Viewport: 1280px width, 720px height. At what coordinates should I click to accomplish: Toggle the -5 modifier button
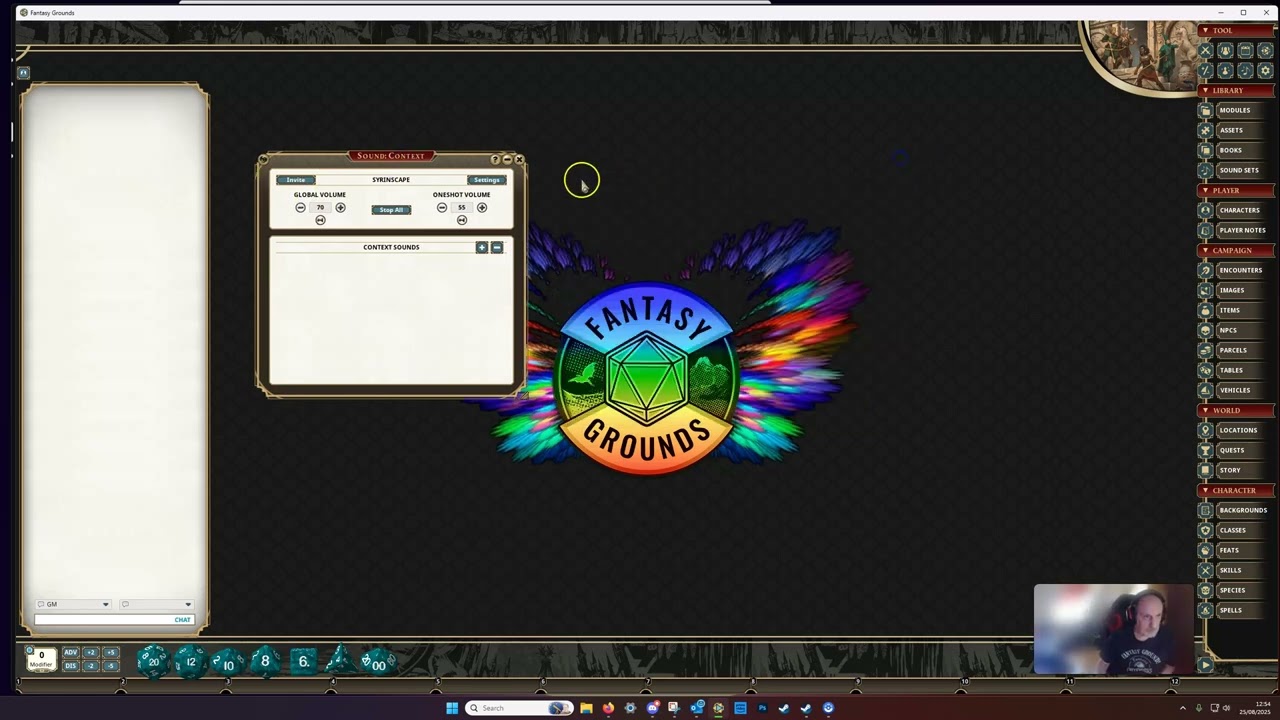(111, 666)
